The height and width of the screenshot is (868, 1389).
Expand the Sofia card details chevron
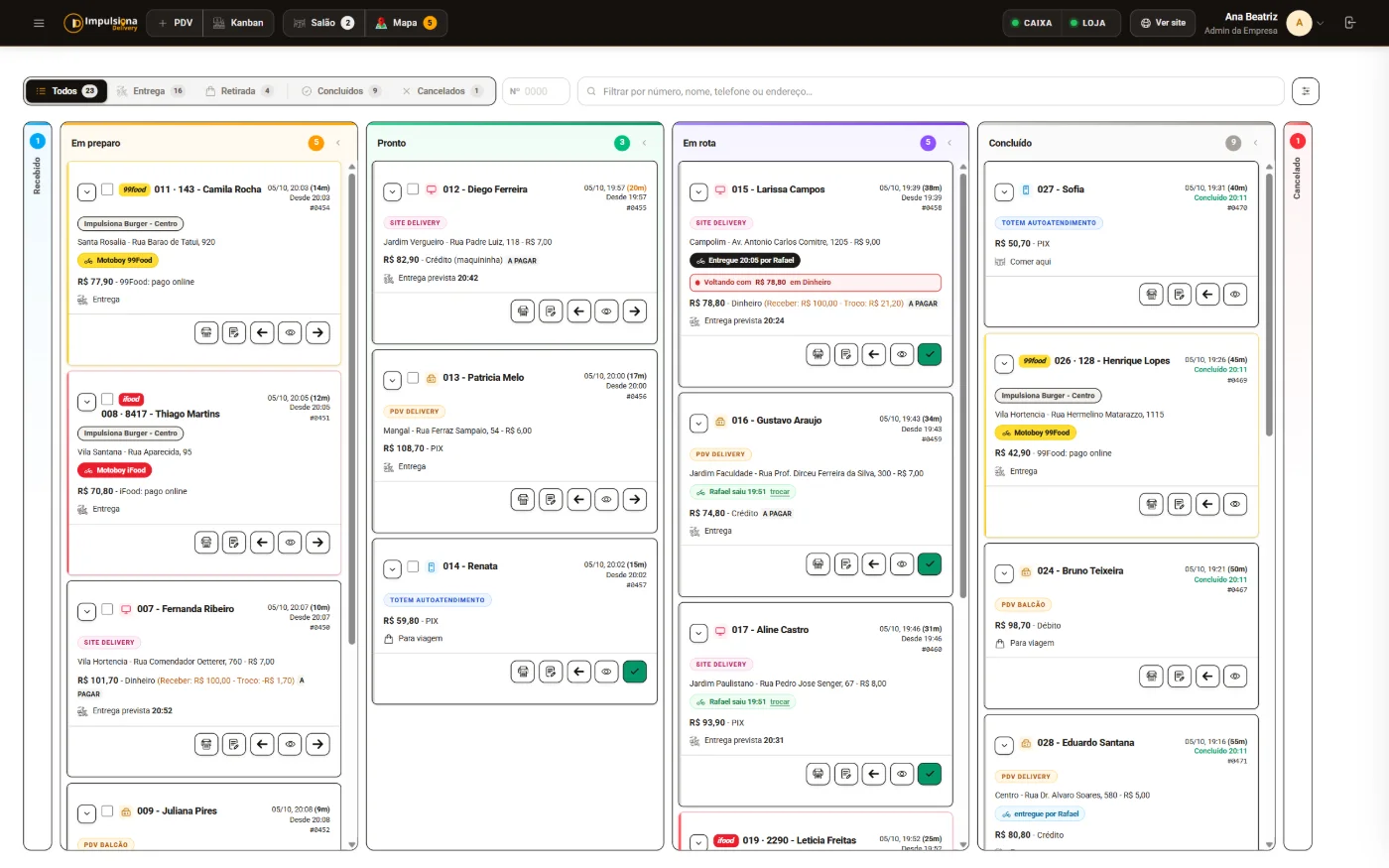[x=1004, y=191]
